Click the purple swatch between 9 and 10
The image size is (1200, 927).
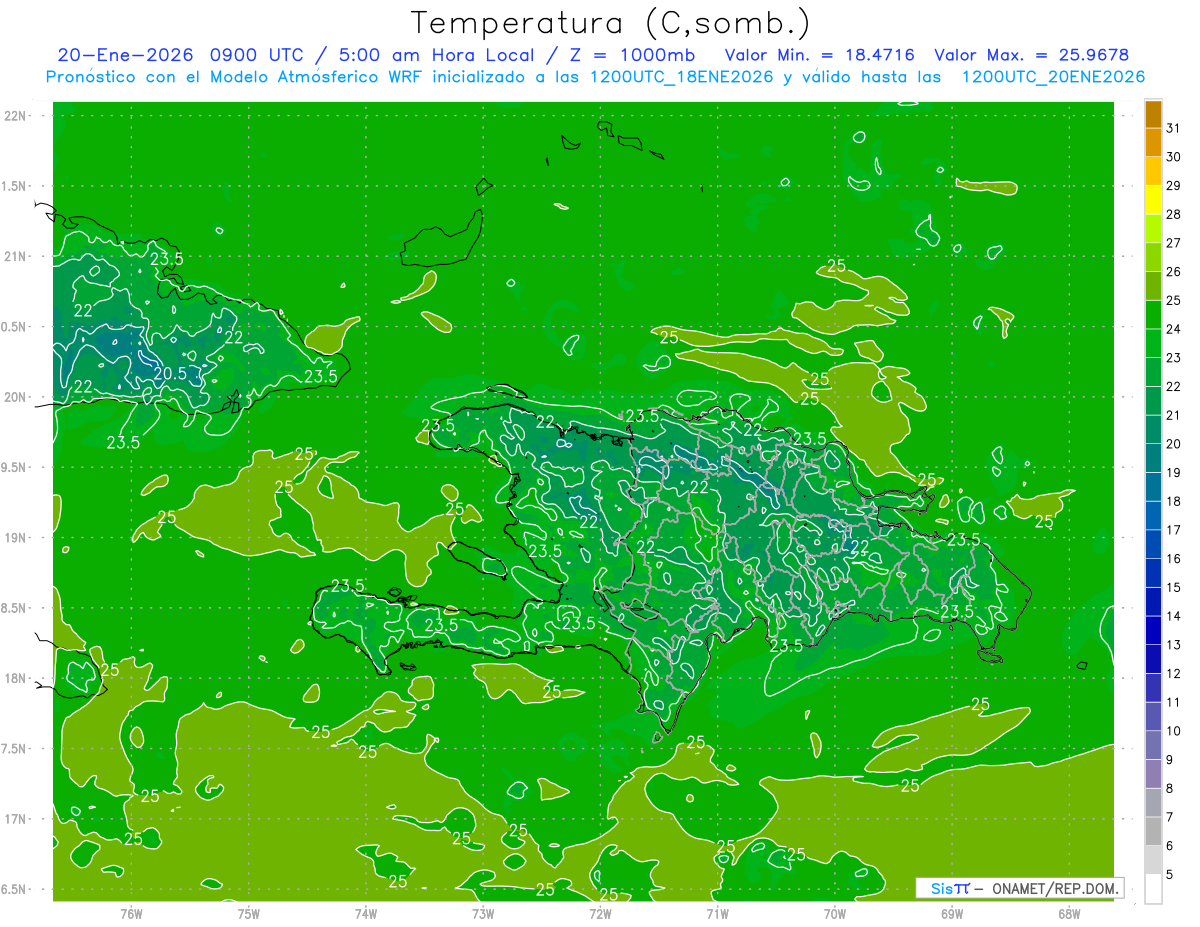tap(1153, 745)
